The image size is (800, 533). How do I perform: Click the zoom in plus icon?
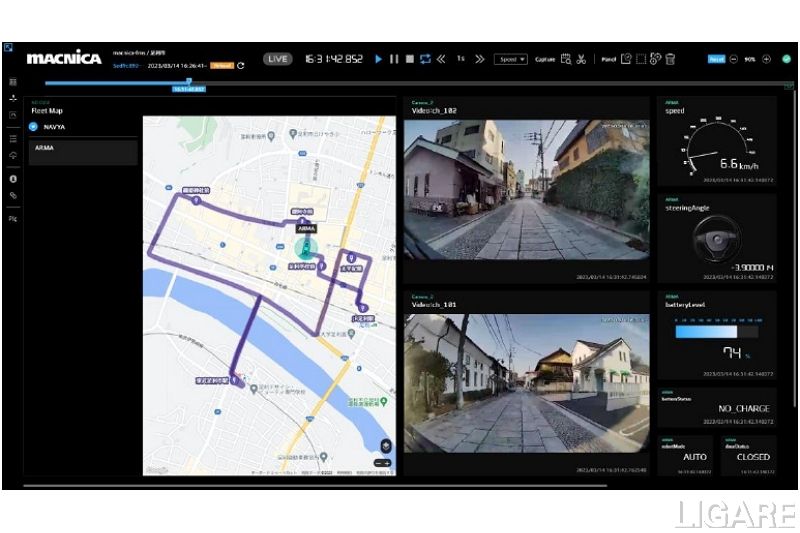point(767,60)
